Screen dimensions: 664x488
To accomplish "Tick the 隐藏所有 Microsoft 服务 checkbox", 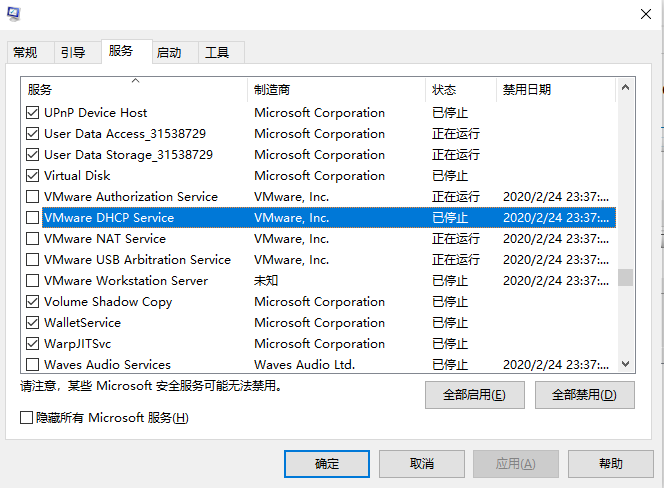I will (x=27, y=417).
